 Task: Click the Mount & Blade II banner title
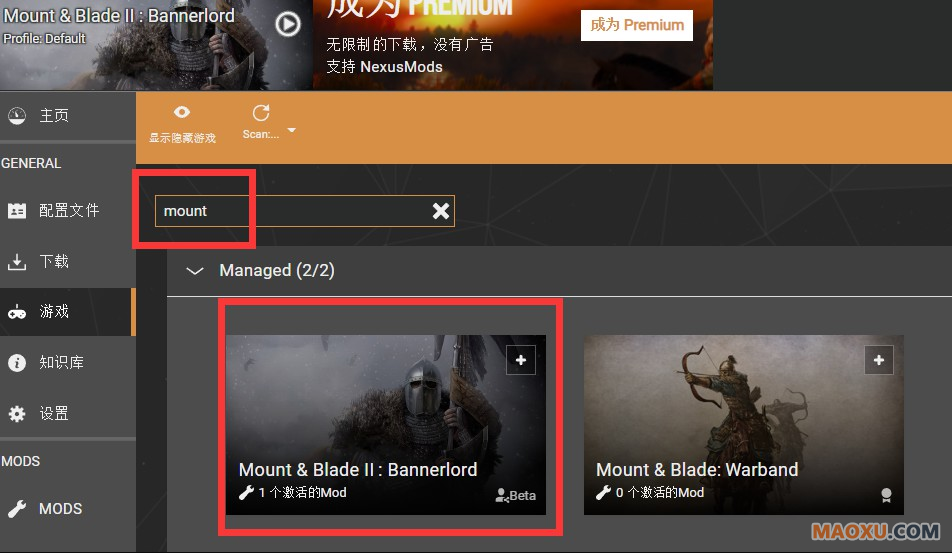(x=119, y=15)
